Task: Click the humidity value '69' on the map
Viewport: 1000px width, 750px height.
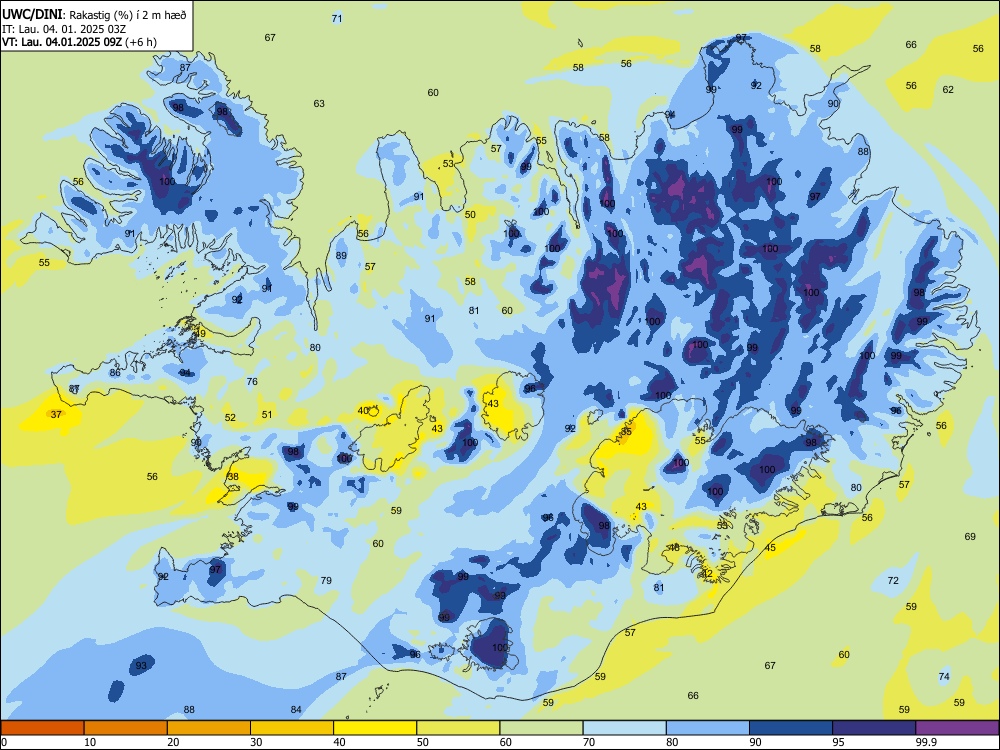Action: (970, 536)
